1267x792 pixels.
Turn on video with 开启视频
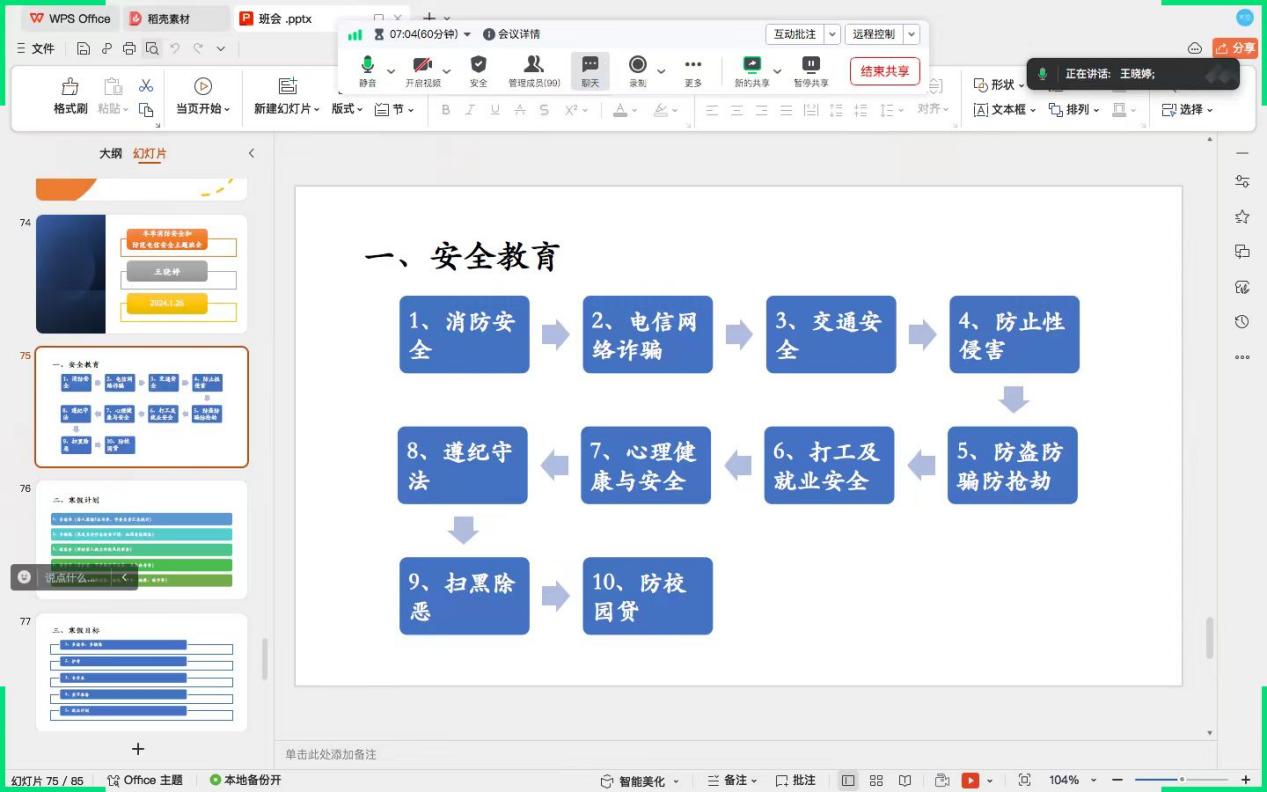point(422,66)
